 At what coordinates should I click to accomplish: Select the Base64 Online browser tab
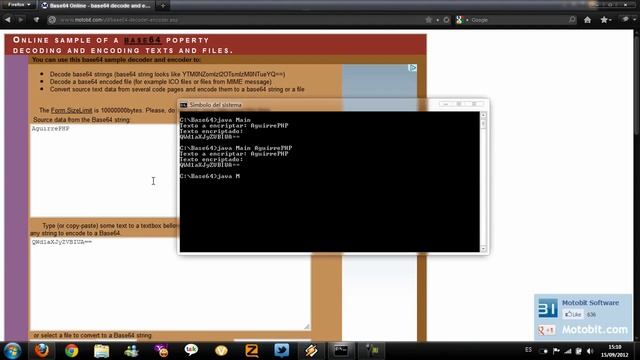point(96,6)
